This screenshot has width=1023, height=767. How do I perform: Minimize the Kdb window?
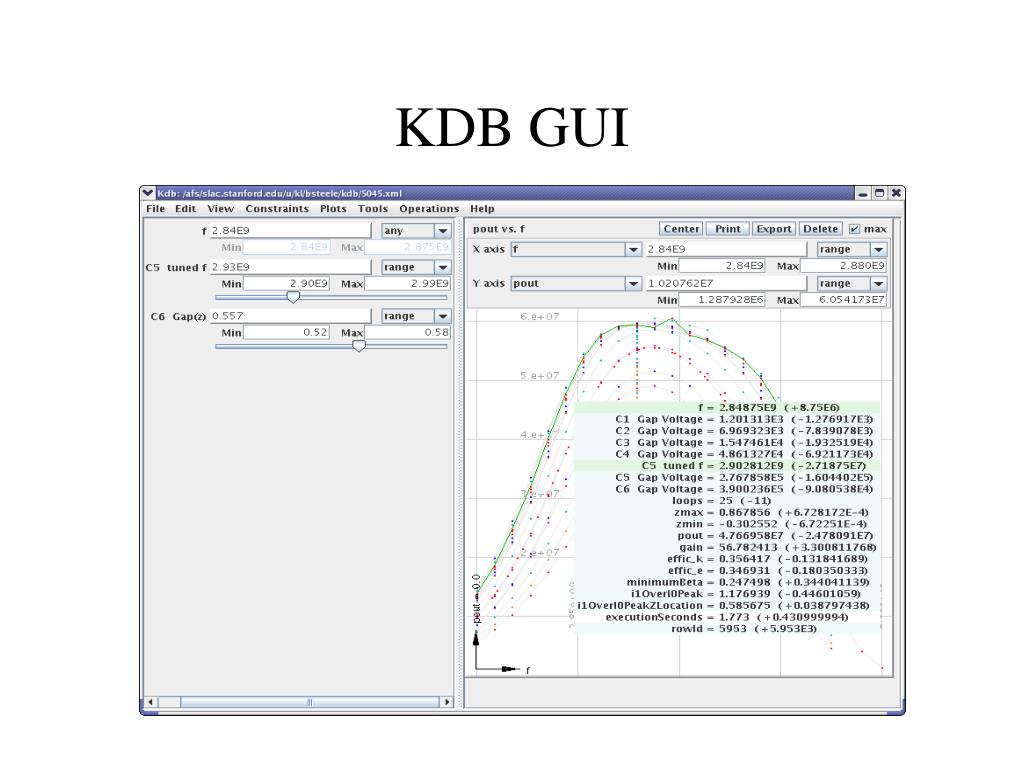coord(863,193)
